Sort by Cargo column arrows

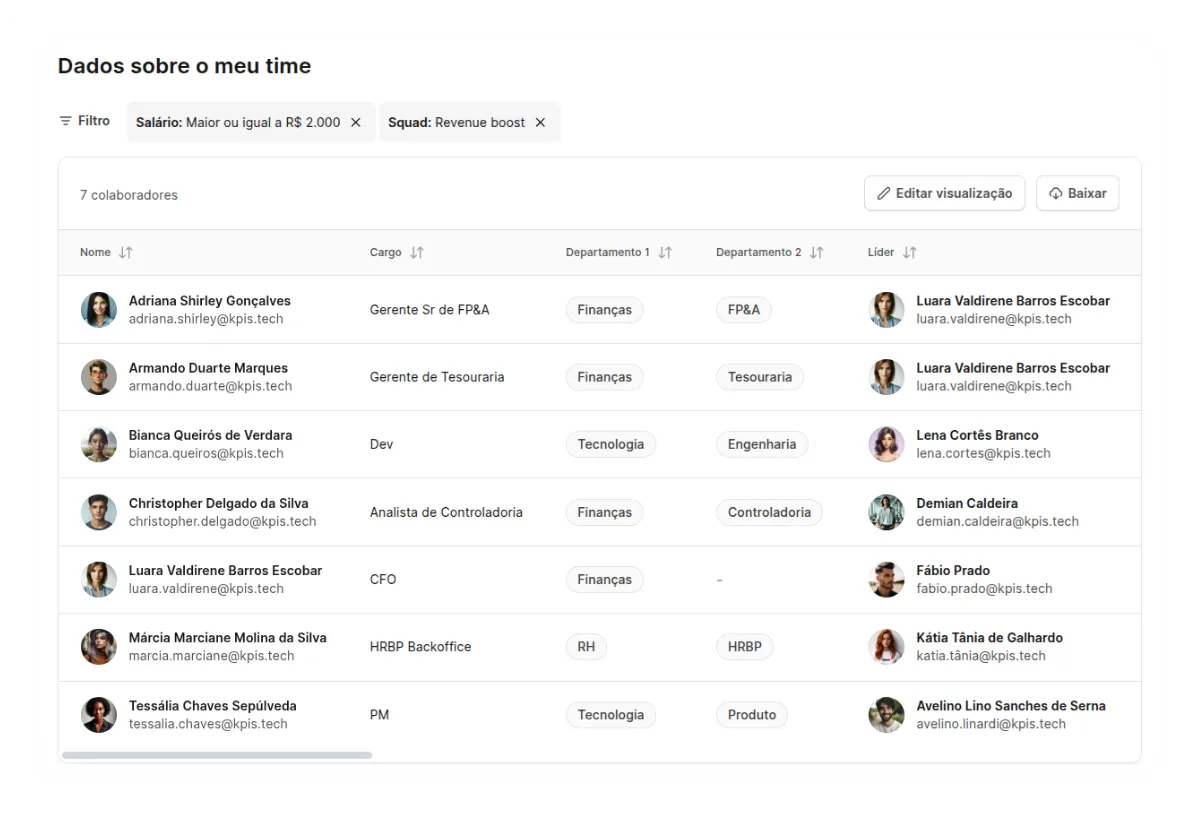417,253
